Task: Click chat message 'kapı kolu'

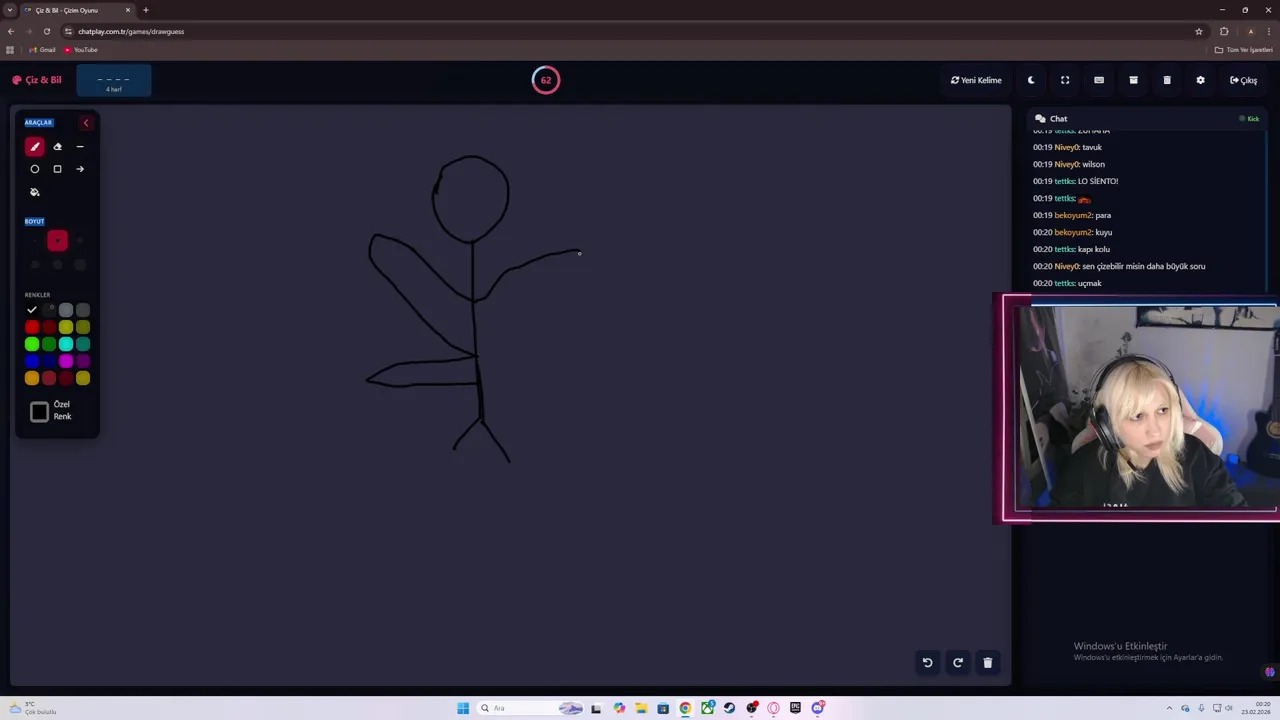Action: point(1093,249)
